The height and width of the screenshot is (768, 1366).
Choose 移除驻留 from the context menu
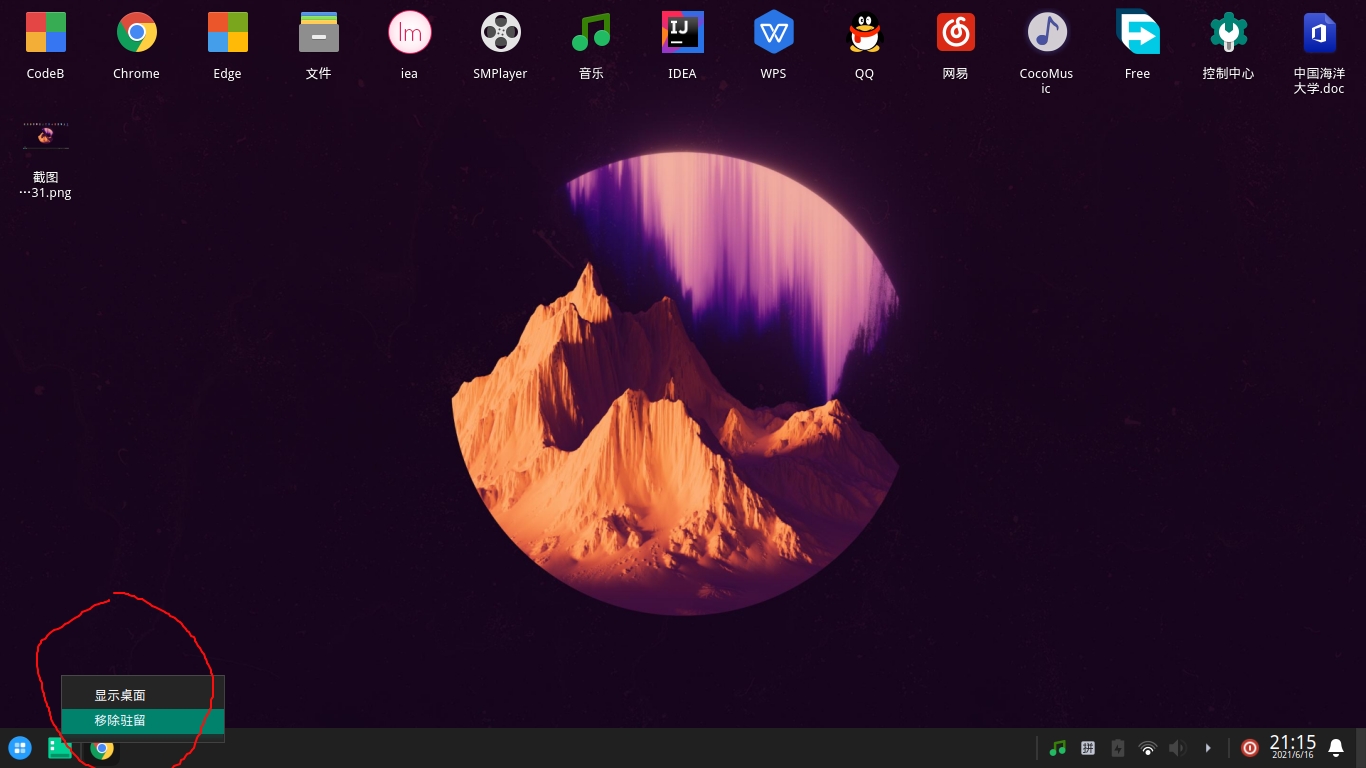(x=120, y=720)
